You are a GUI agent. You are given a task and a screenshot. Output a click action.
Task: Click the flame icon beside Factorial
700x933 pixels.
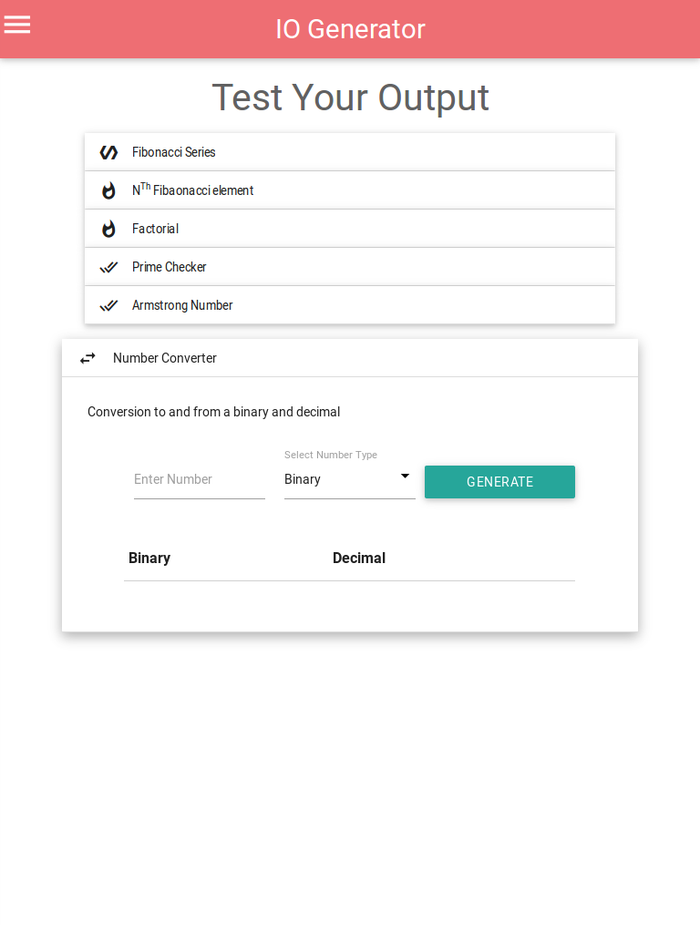(x=108, y=229)
